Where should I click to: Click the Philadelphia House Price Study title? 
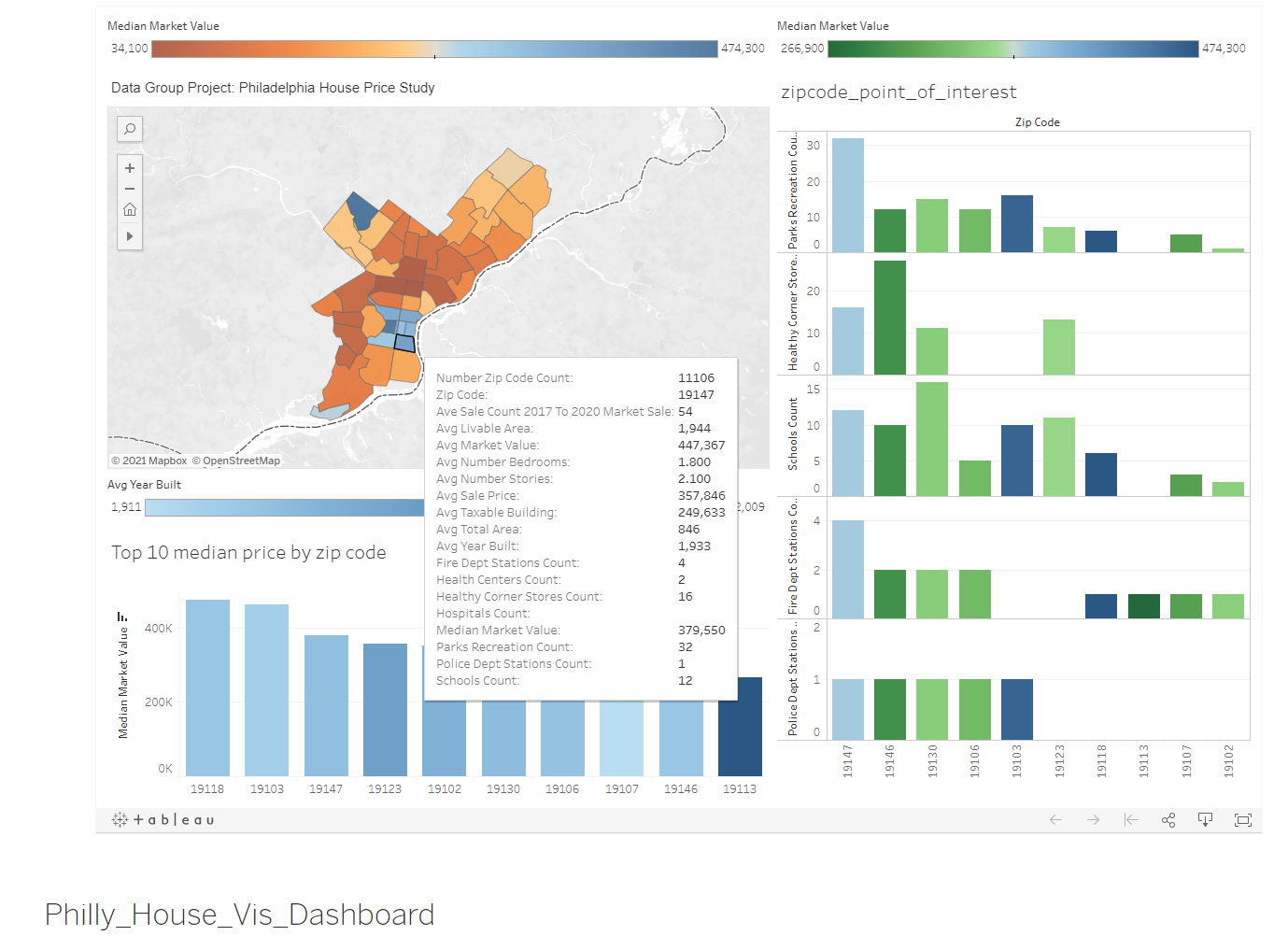[x=273, y=88]
